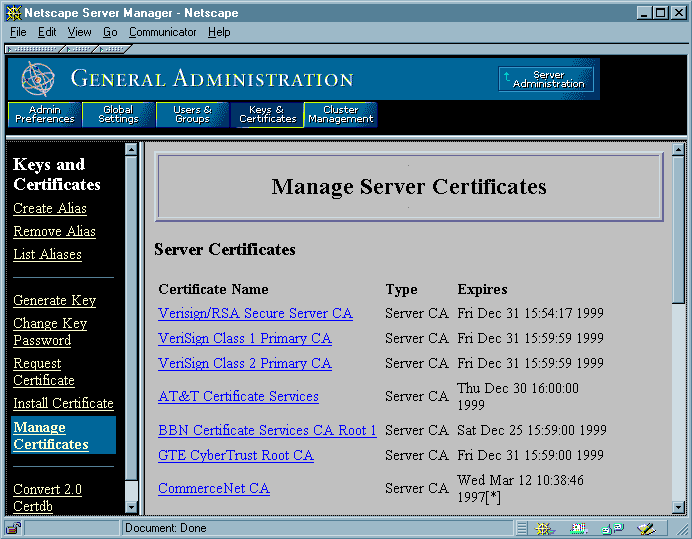Open the File menu

coord(18,32)
